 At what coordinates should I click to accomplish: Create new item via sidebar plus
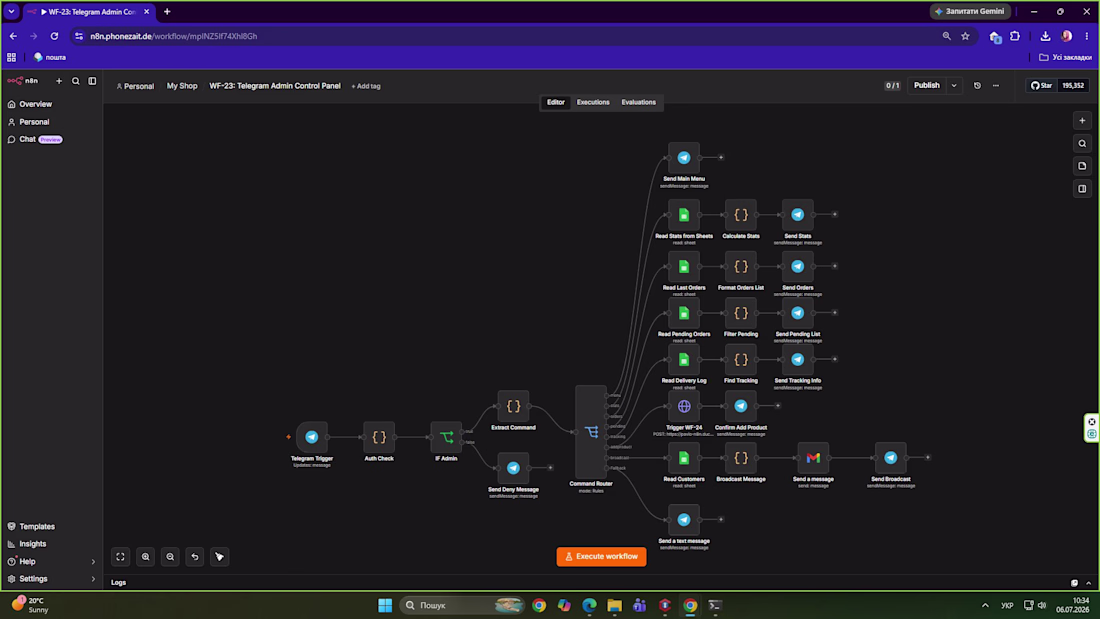(x=59, y=81)
